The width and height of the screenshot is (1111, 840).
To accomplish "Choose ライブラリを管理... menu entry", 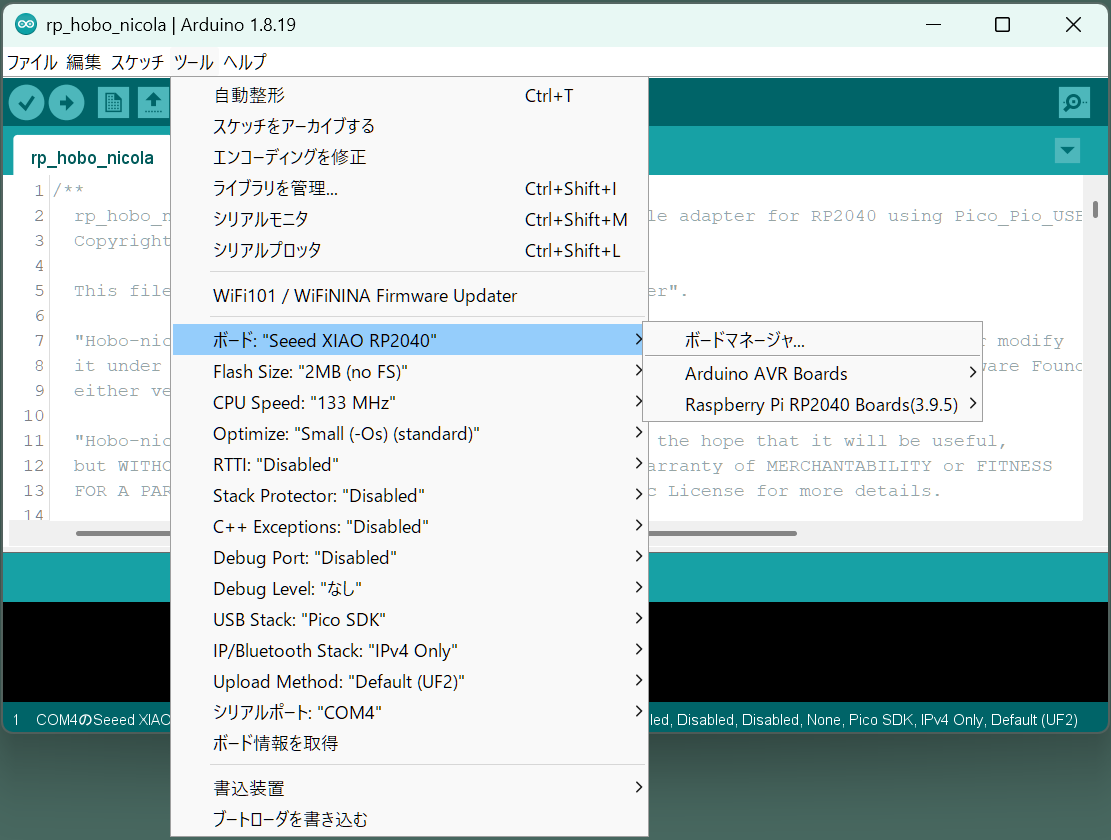I will (x=275, y=188).
